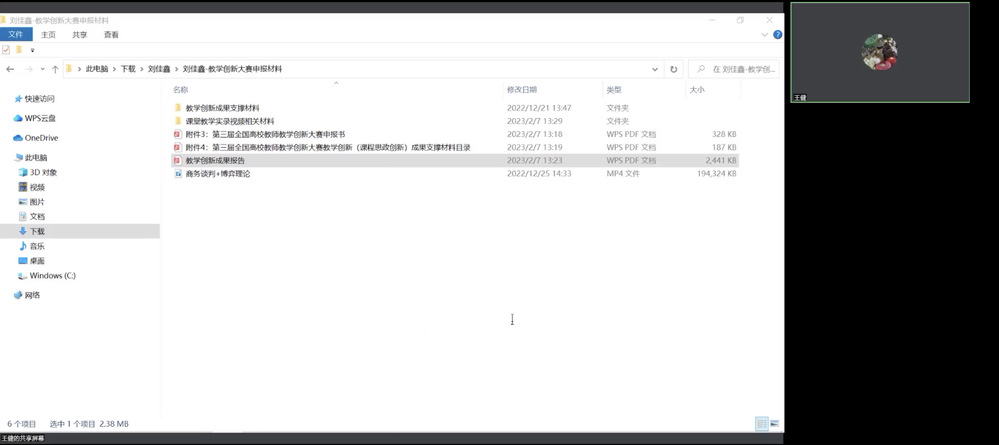The width and height of the screenshot is (999, 445).
Task: Click the Up one level arrow
Action: [55, 70]
